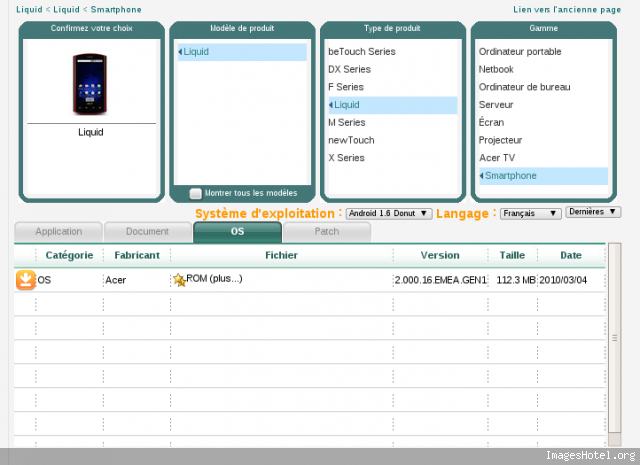Select Ordinateur de bureau in Gamme list
Image resolution: width=640 pixels, height=465 pixels.
524,87
